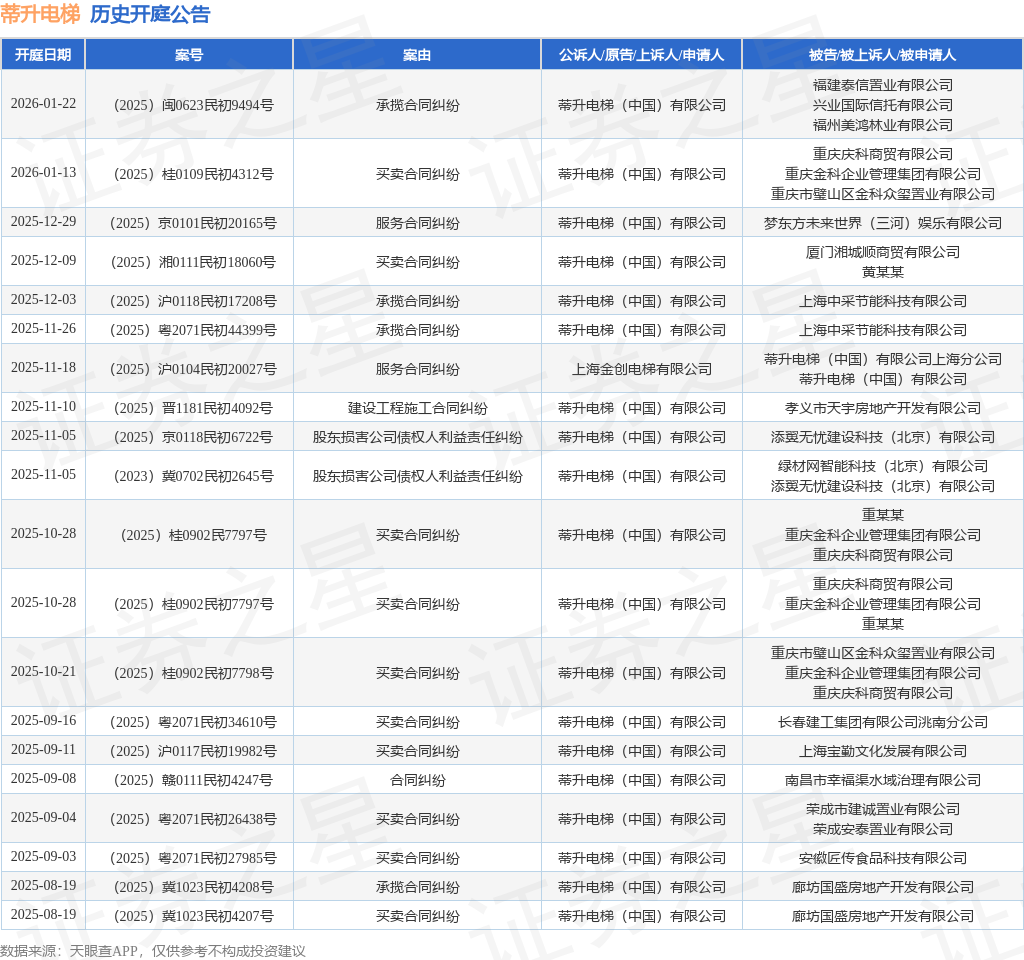Click defendant 福州美鸿林业有限公司
This screenshot has height=960, width=1024.
(883, 125)
